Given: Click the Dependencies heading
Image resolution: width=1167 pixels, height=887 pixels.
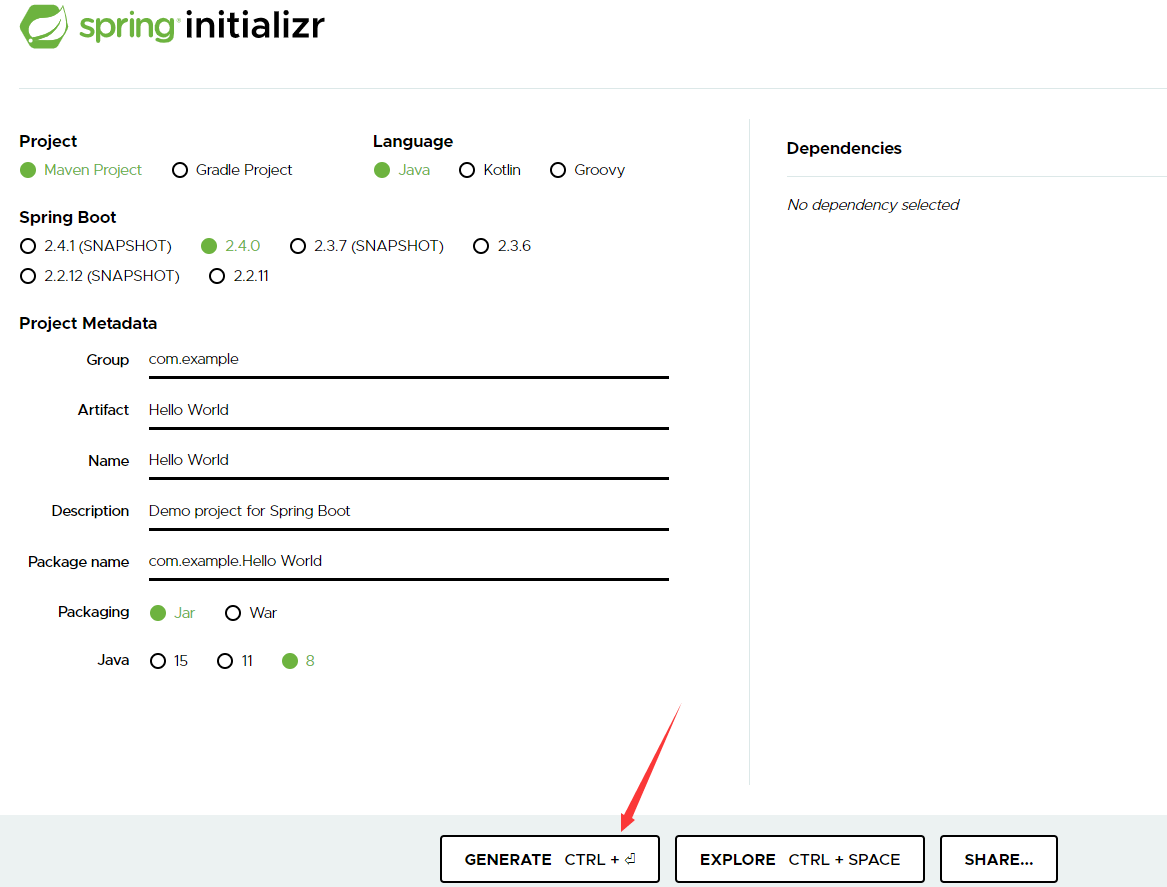Looking at the screenshot, I should [x=844, y=148].
